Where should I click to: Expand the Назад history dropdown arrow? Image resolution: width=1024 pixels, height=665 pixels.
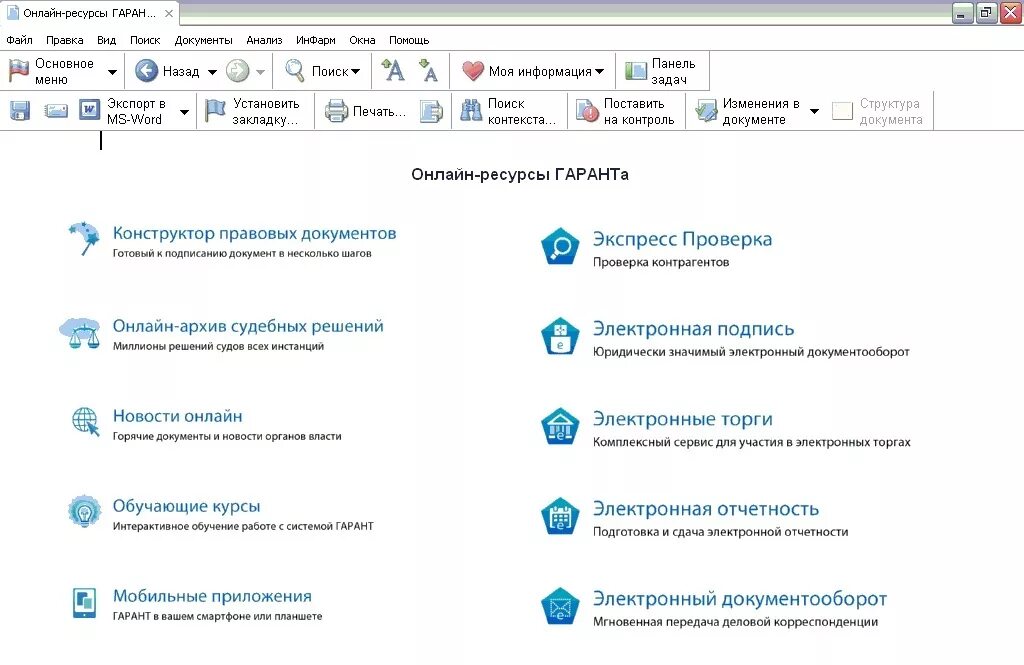click(x=212, y=72)
